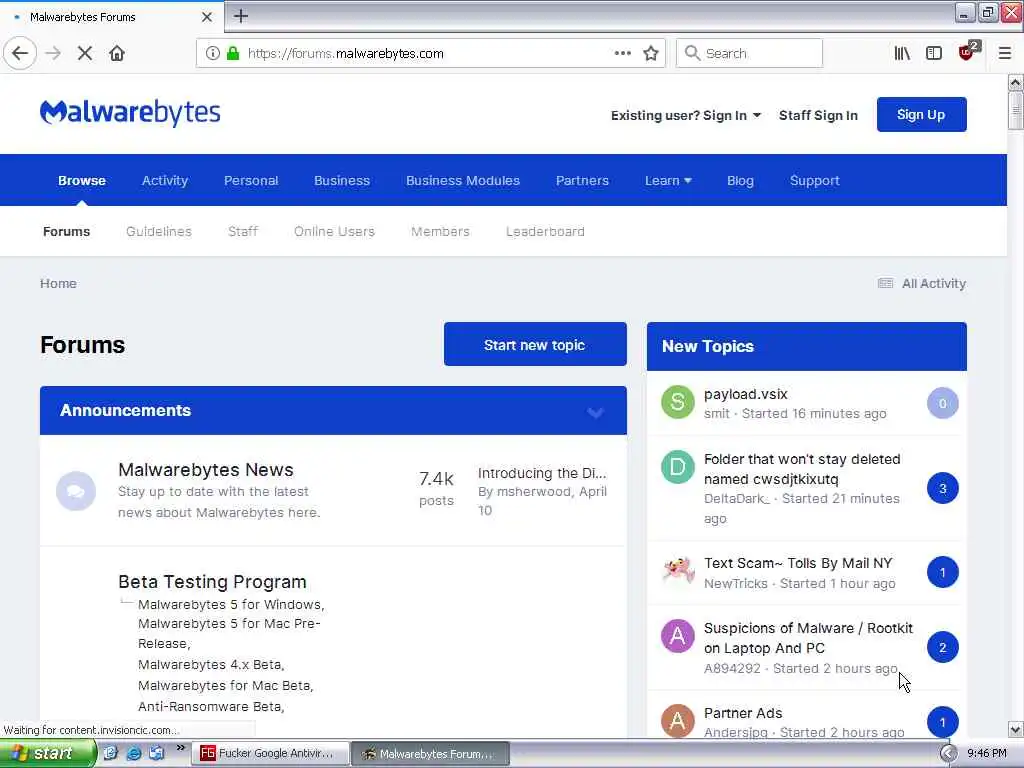Open Text Scam~ Tolls By Mail NY topic
This screenshot has width=1024, height=768.
coord(798,564)
